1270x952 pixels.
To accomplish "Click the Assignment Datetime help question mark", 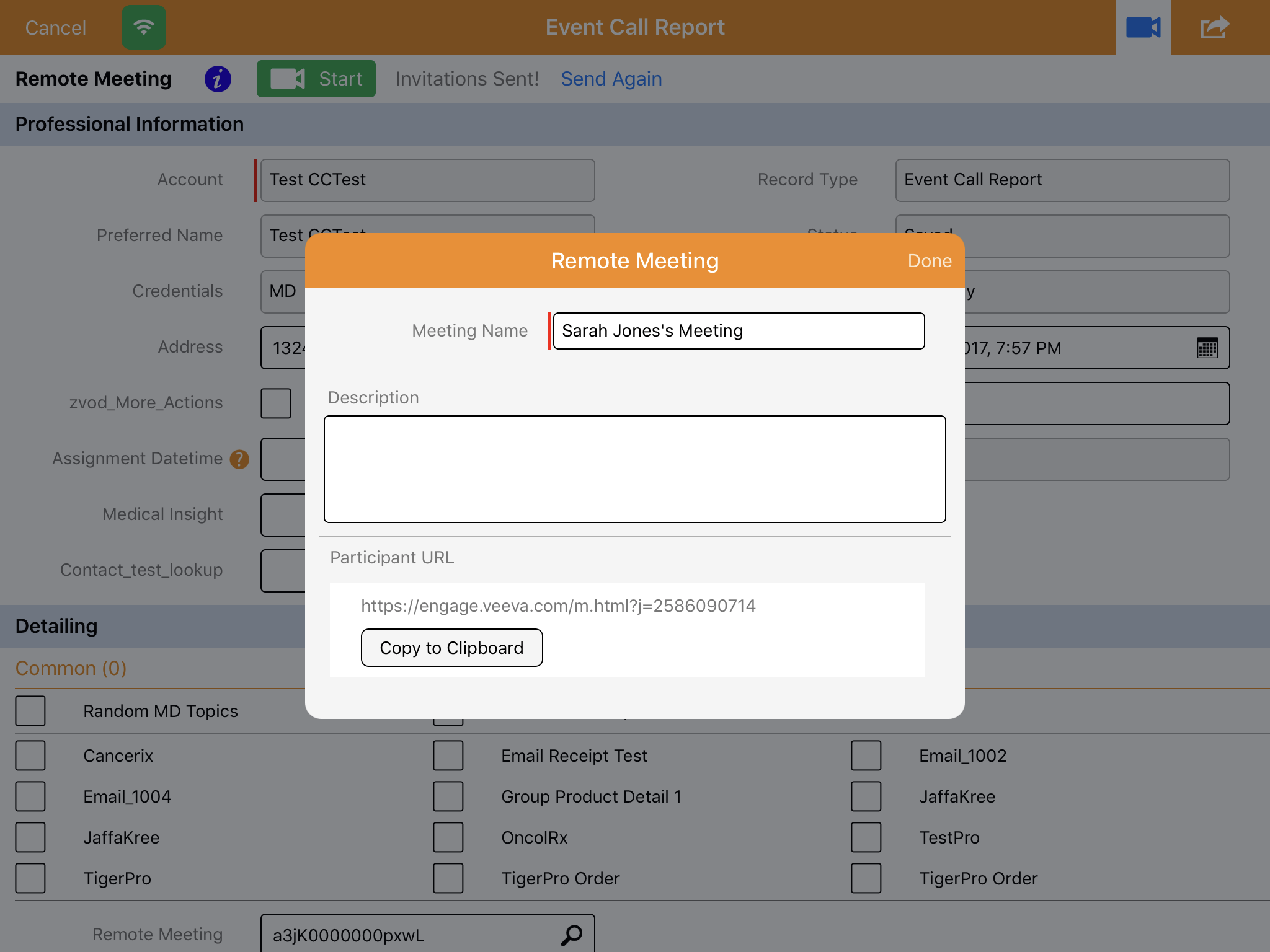I will (239, 459).
